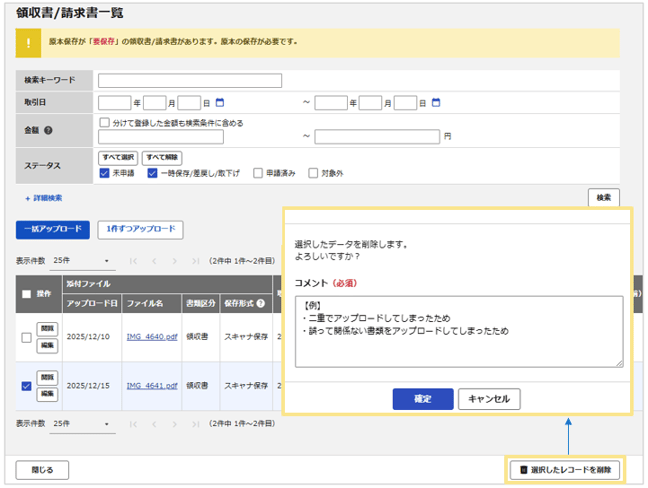Go to previous page in upper pager
Image resolution: width=648 pixels, height=488 pixels.
pyautogui.click(x=154, y=261)
